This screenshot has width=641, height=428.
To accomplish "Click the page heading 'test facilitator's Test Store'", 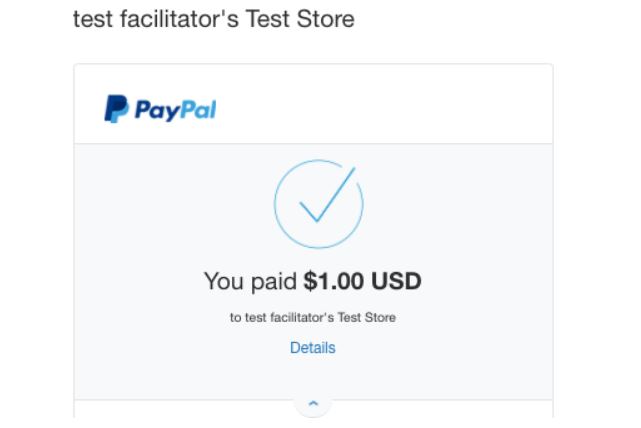I will click(x=213, y=19).
